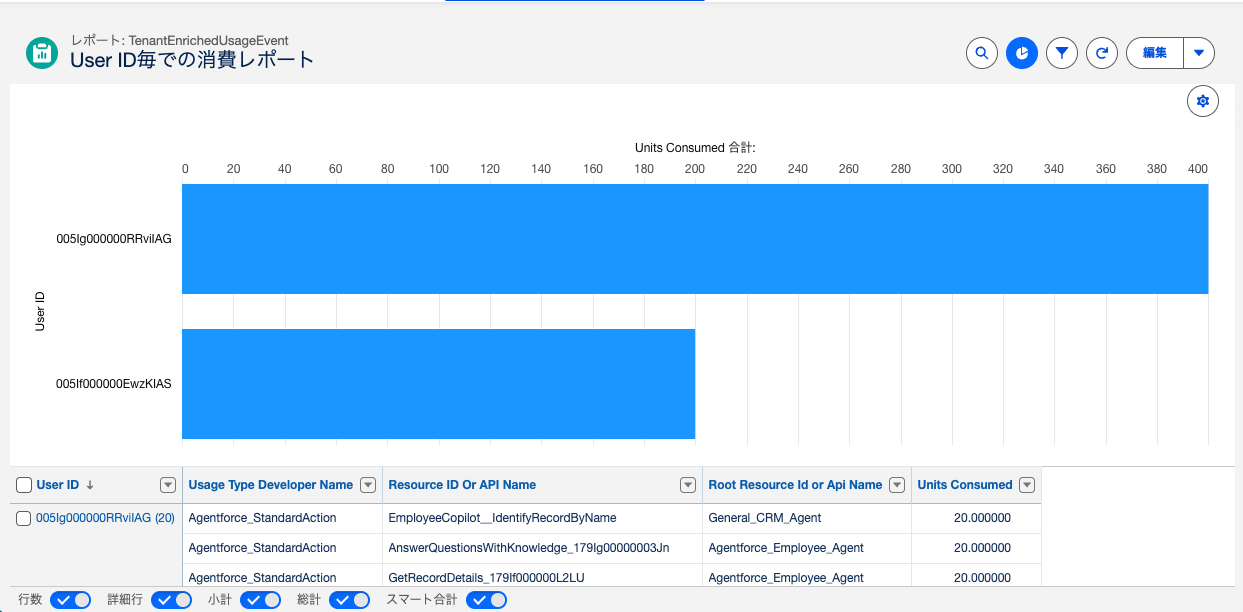The height and width of the screenshot is (612, 1243).
Task: Open Units Consumed column dropdown
Action: pos(1027,485)
